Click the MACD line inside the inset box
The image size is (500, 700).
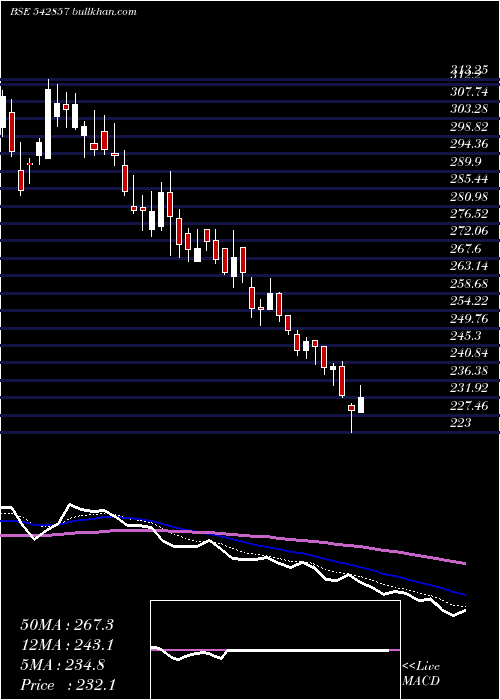click(x=270, y=652)
